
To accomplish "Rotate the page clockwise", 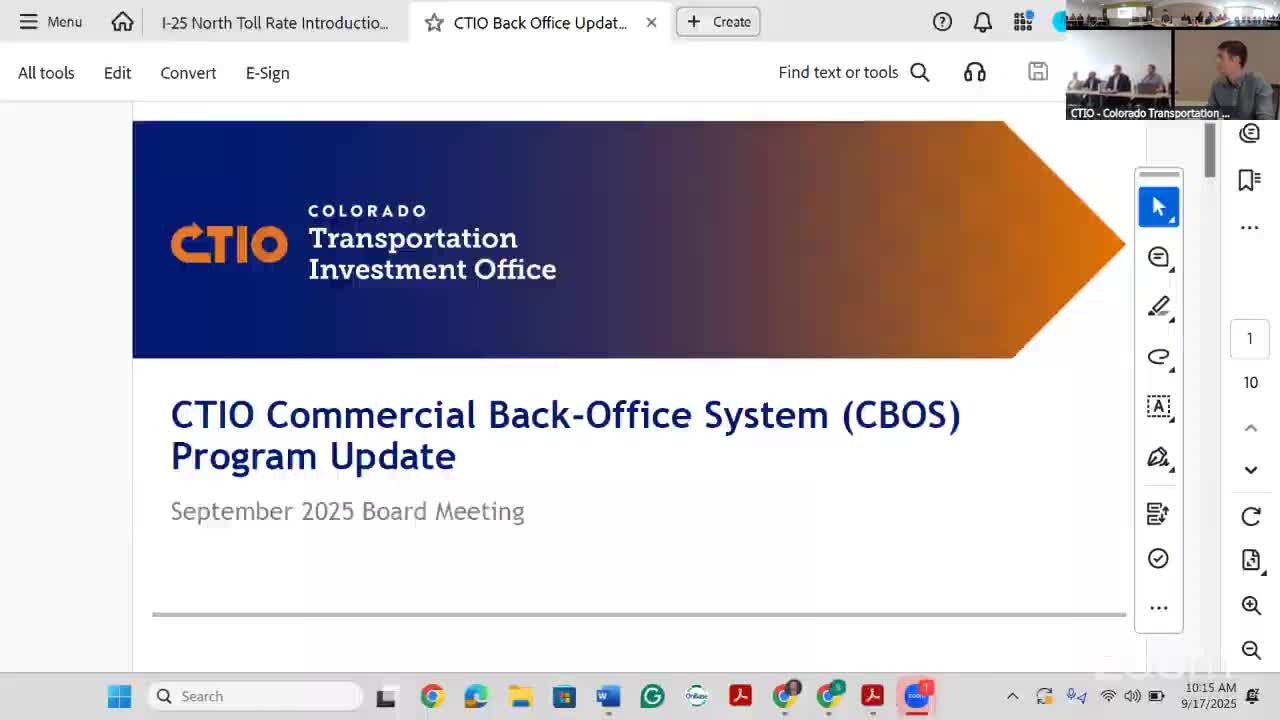I will (1251, 516).
